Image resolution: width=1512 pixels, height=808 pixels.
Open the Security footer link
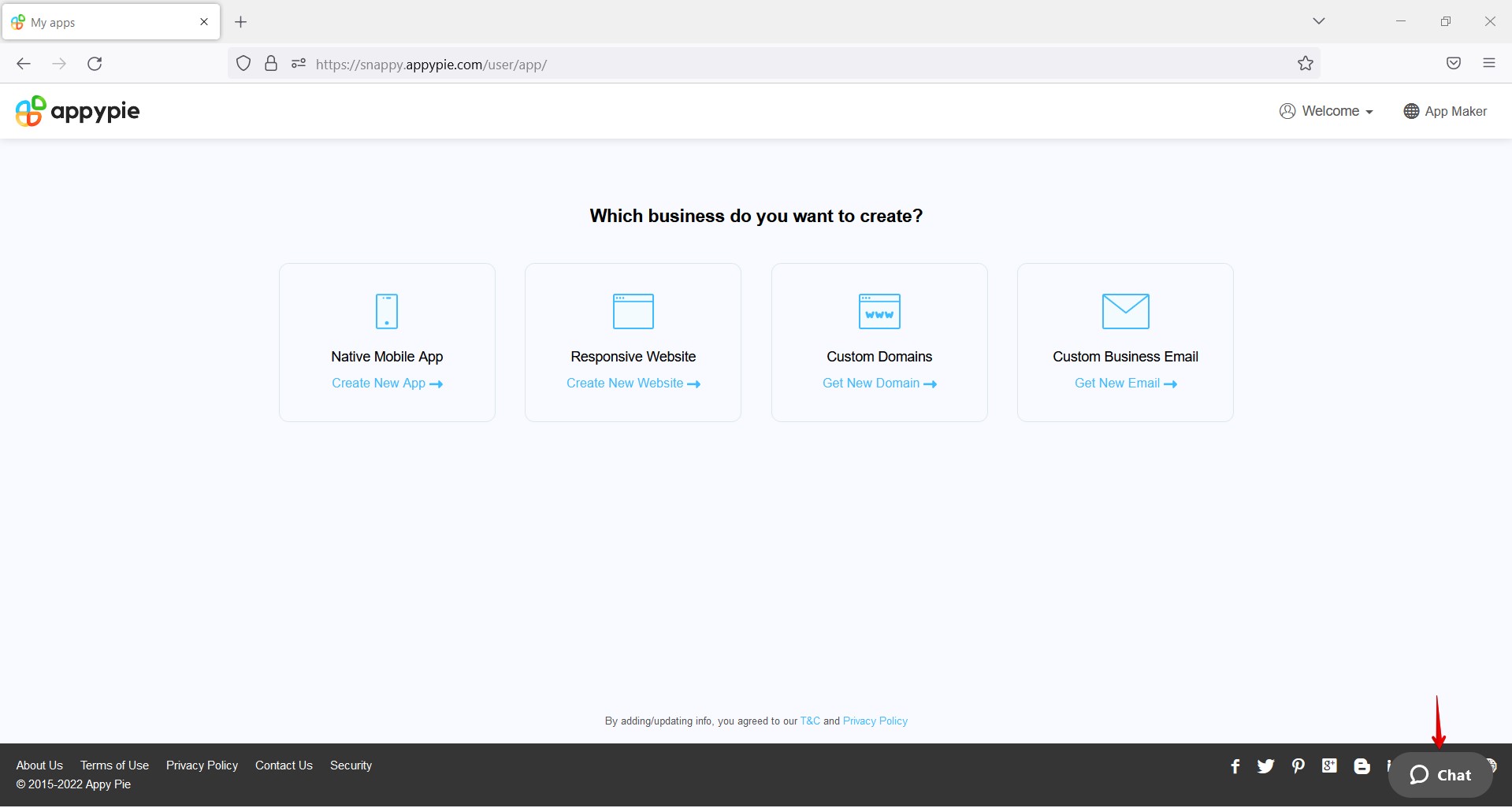click(351, 765)
